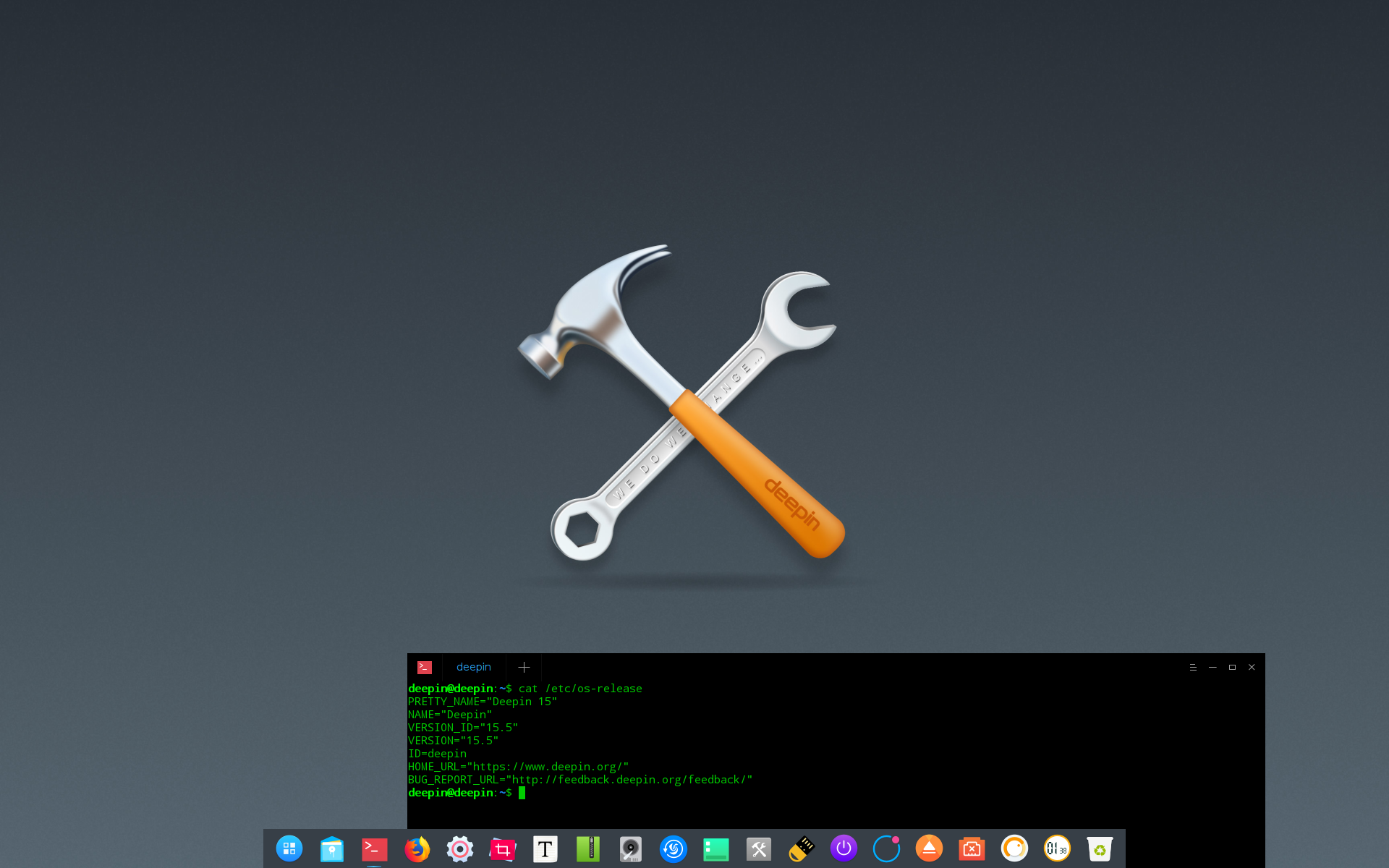Viewport: 1389px width, 868px height.
Task: Click the NAME="Deepin" output line
Action: [450, 715]
